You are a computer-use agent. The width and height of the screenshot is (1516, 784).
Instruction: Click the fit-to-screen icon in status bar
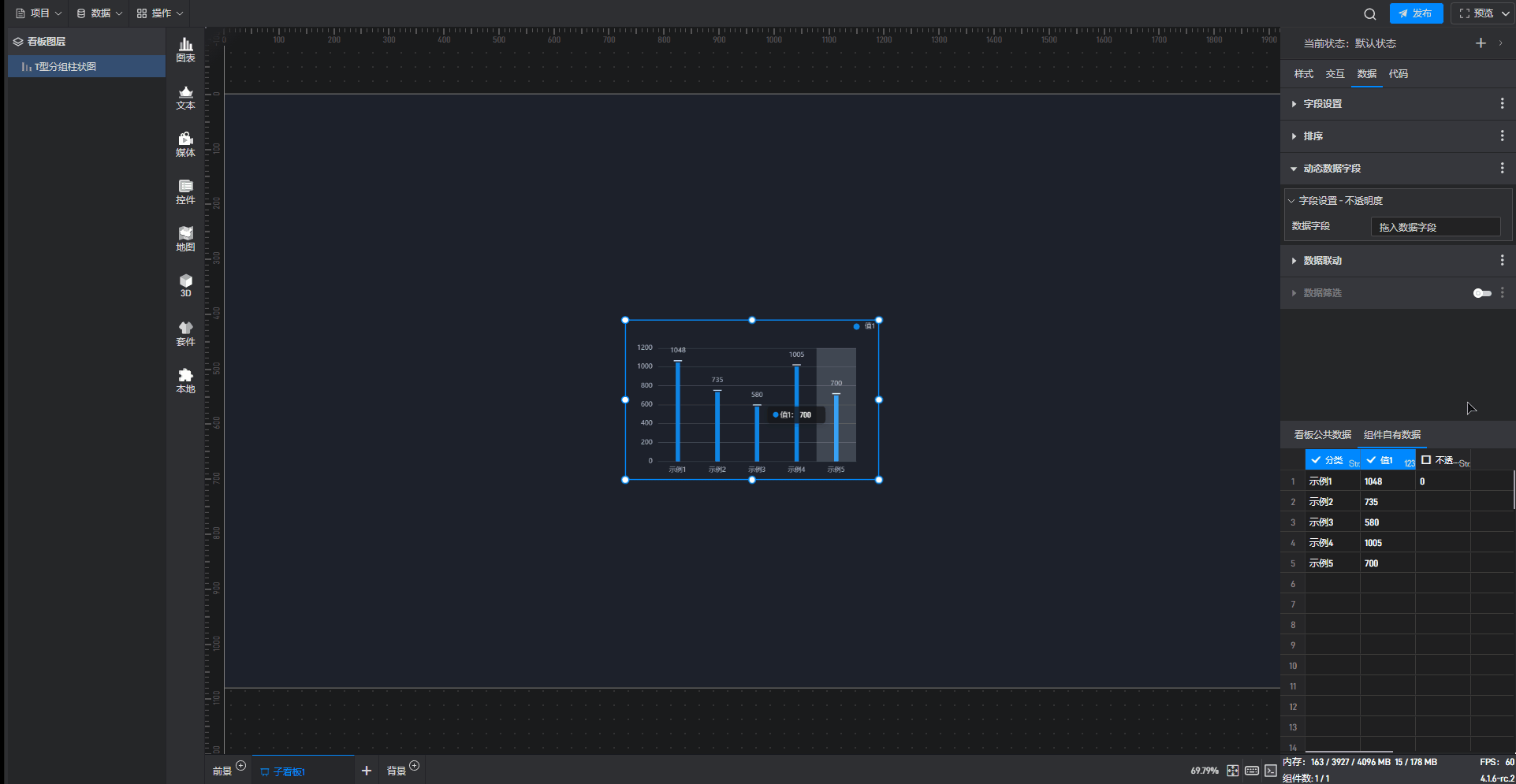pyautogui.click(x=1233, y=771)
